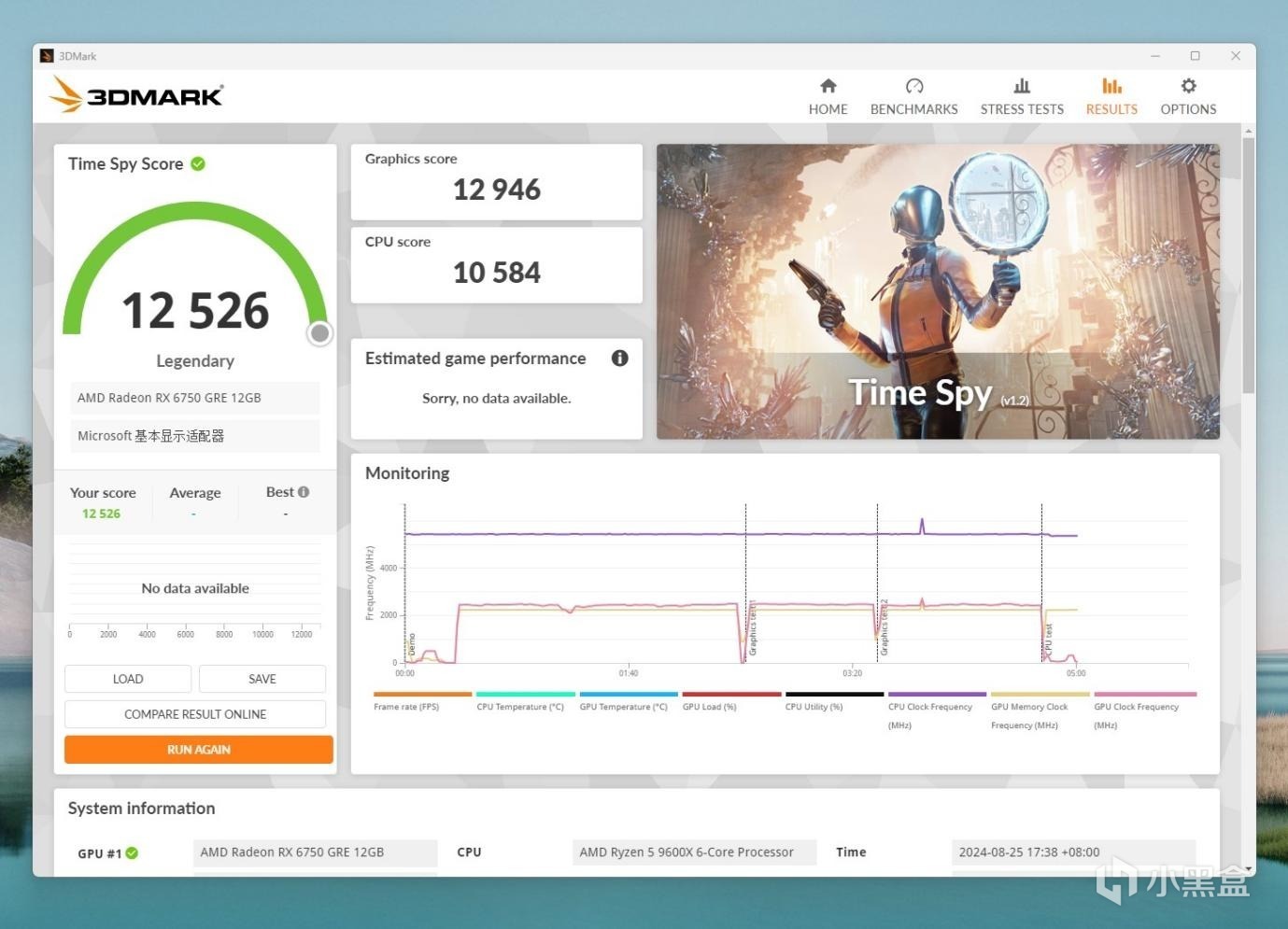Image resolution: width=1288 pixels, height=929 pixels.
Task: Toggle the Frame rate (FPS) legend swatch
Action: (x=422, y=695)
